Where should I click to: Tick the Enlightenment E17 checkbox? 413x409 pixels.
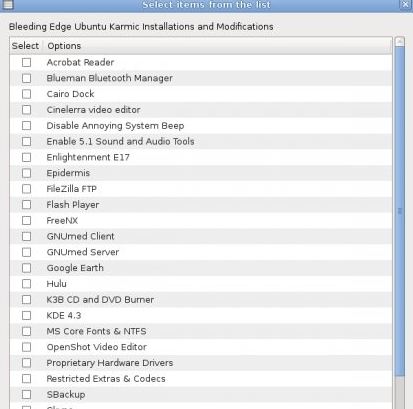[x=26, y=157]
